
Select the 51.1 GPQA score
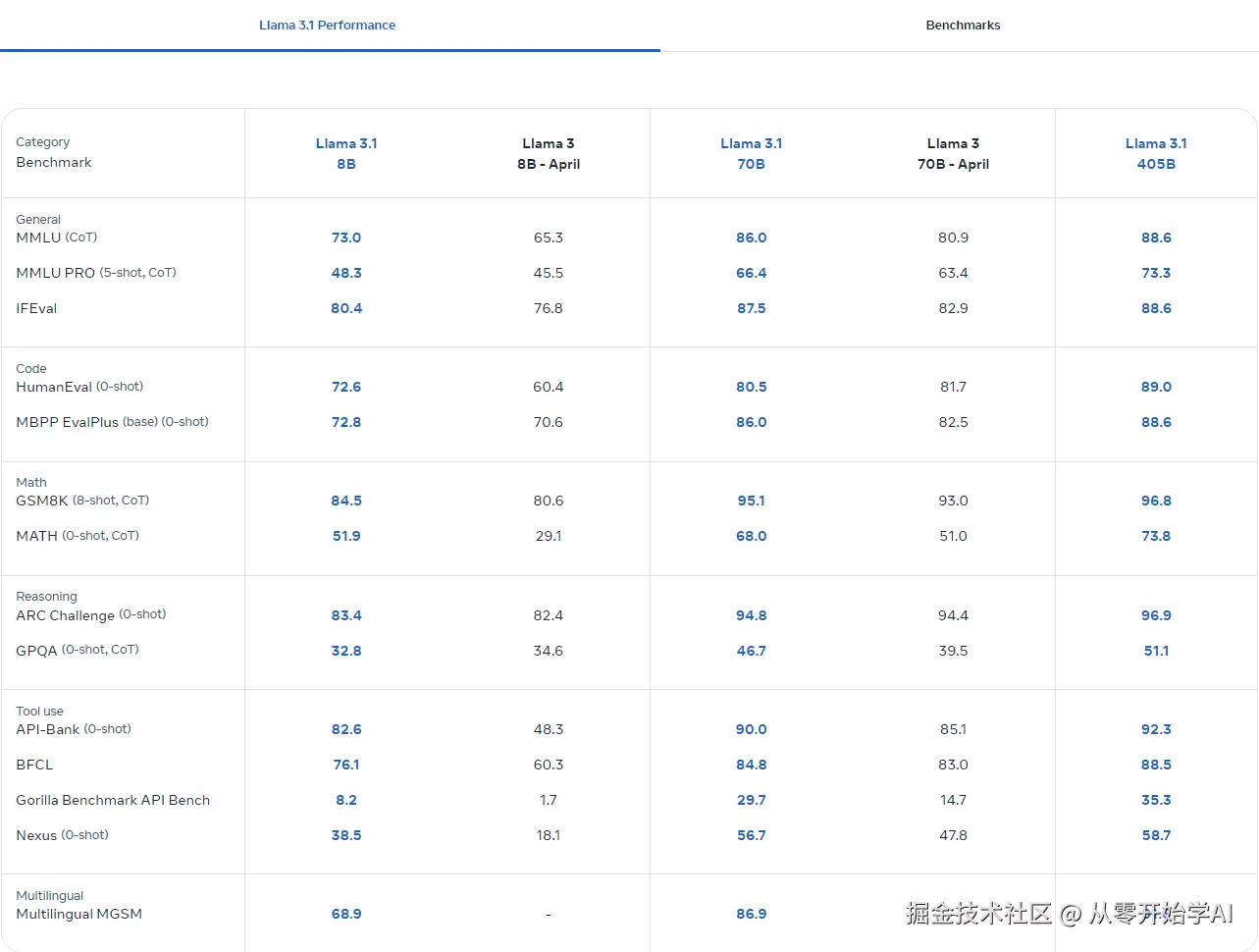pos(1156,651)
